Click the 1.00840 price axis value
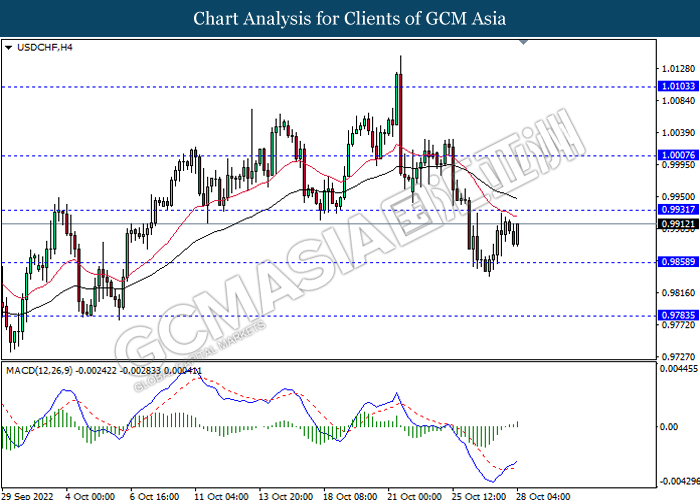The height and width of the screenshot is (500, 700). click(678, 101)
